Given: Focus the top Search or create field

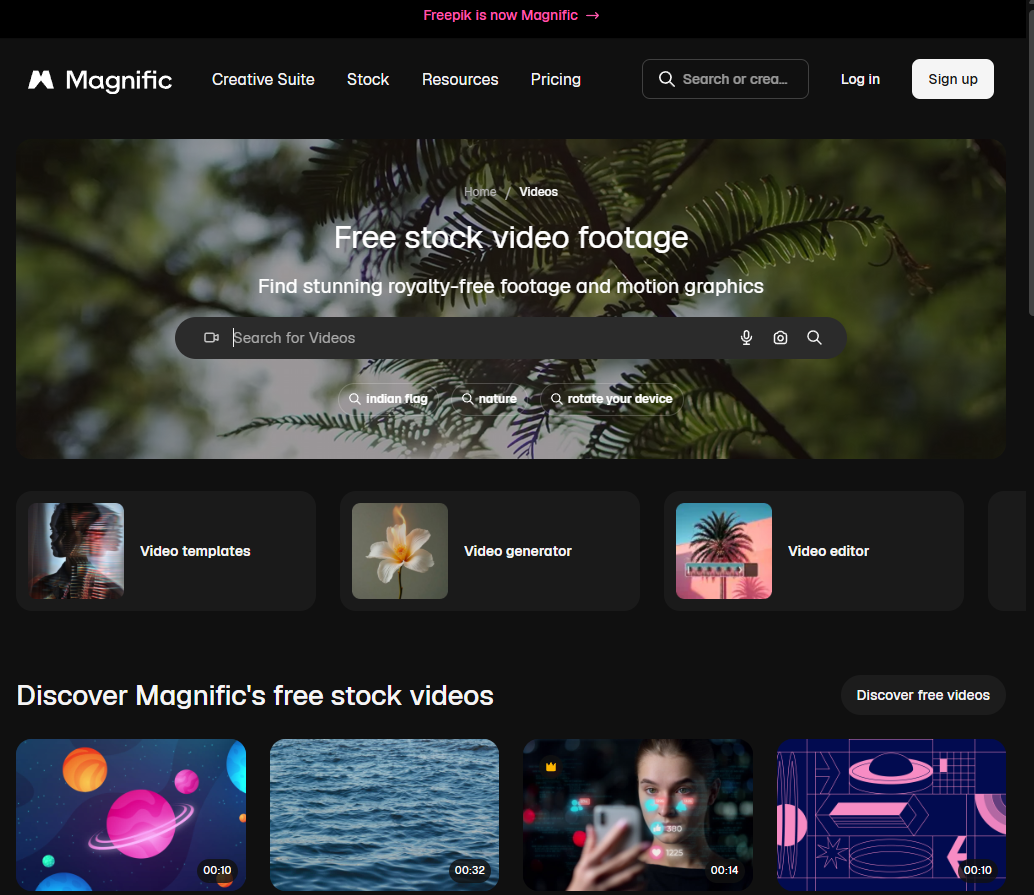Looking at the screenshot, I should [725, 79].
